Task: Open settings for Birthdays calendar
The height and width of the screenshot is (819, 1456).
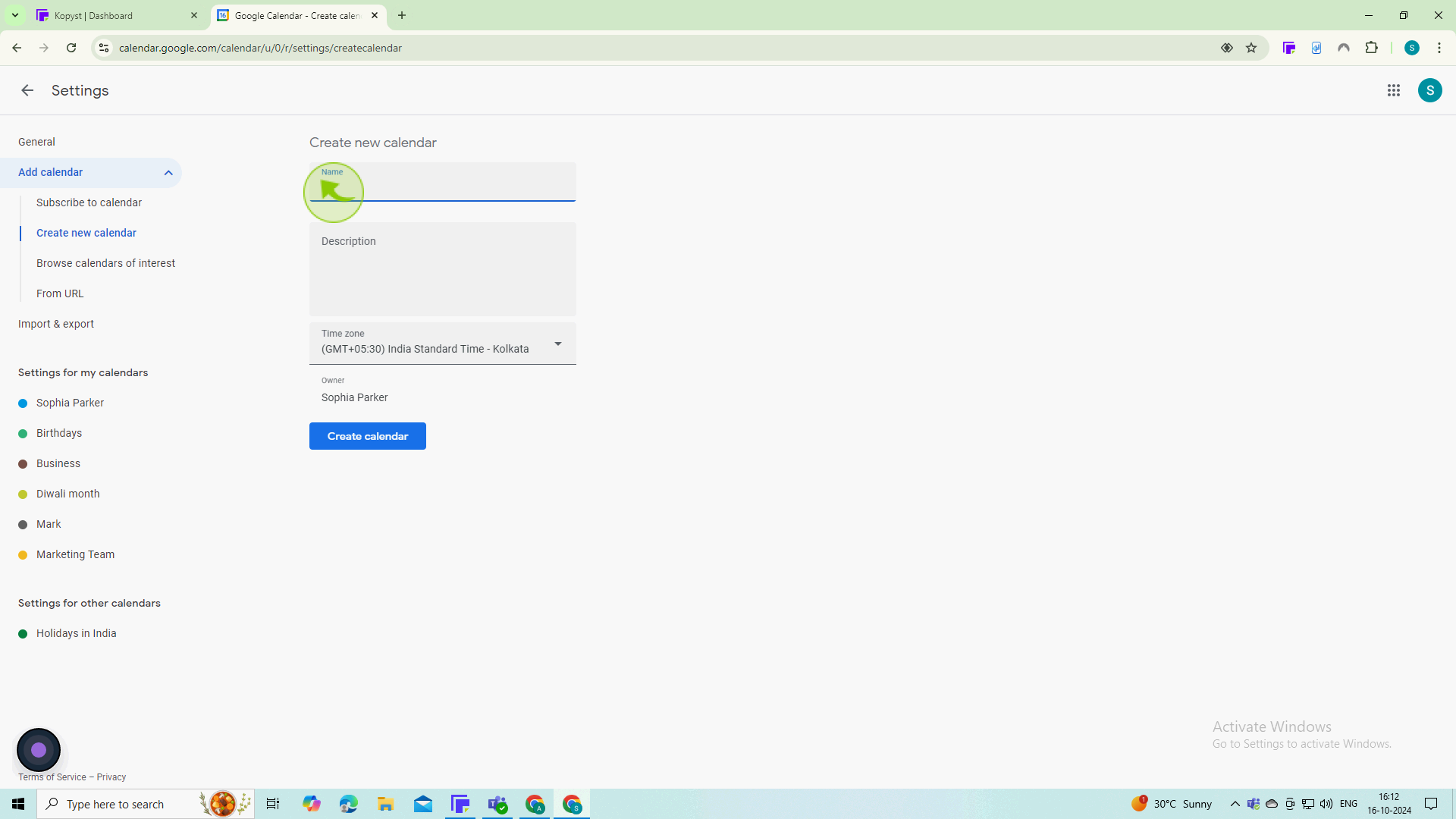Action: pyautogui.click(x=59, y=433)
